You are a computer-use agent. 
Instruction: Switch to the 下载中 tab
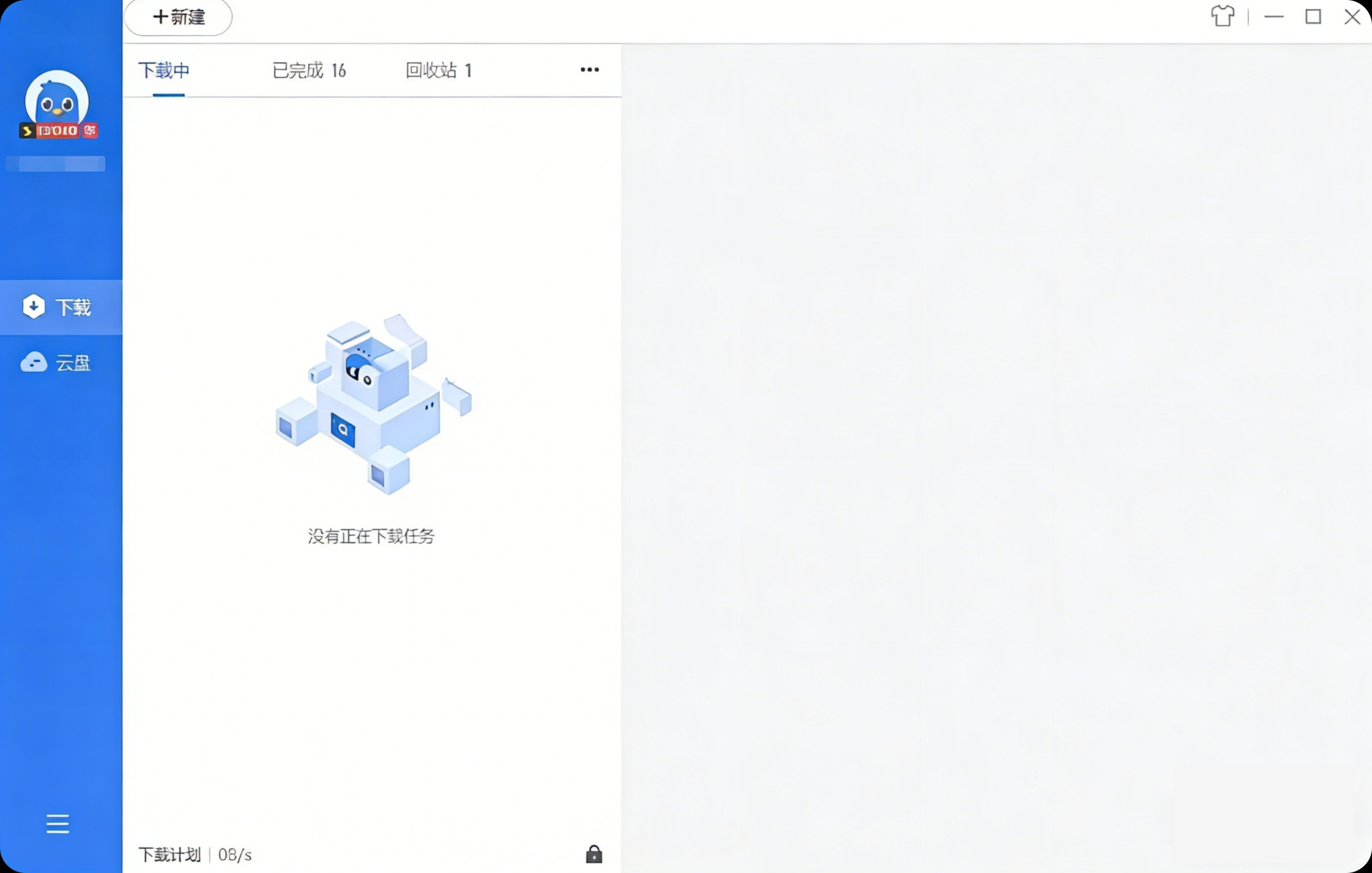tap(164, 70)
